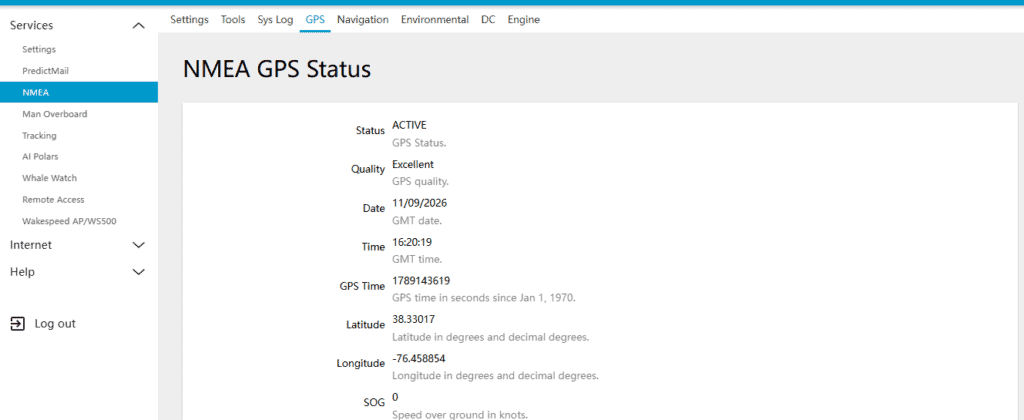Click 'GPS time in seconds since Jan 1, 1970' text
Viewport: 1024px width, 420px height.
484,298
